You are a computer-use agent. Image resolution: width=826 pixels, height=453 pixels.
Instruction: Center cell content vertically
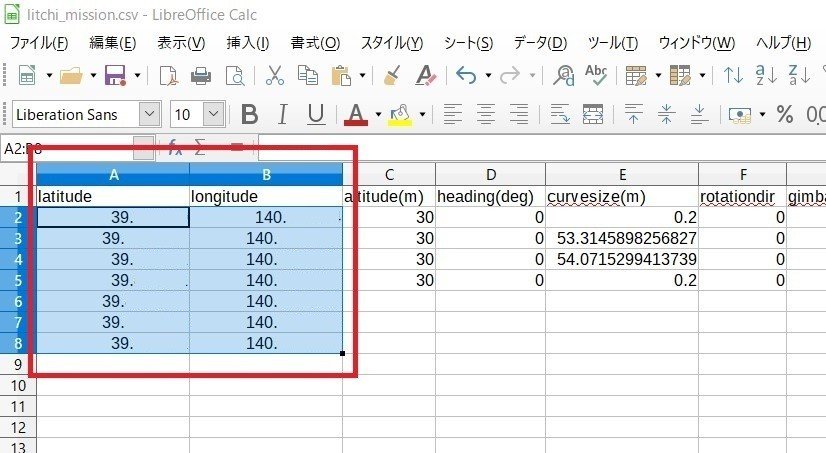[x=666, y=114]
